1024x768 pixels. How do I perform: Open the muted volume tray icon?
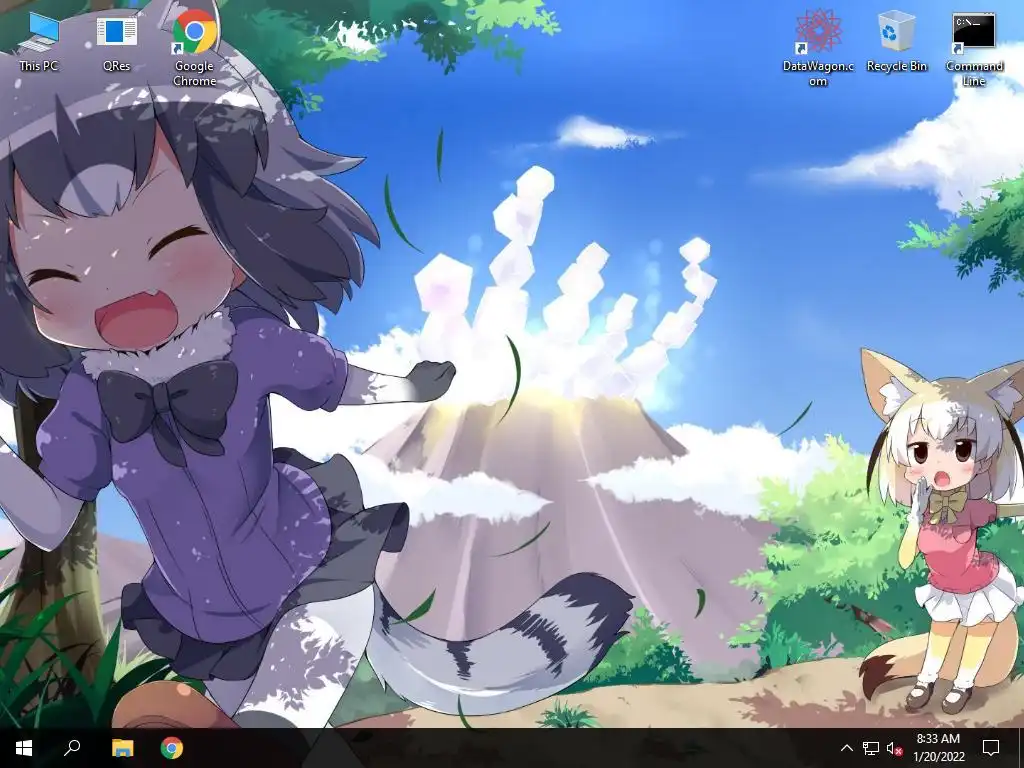[895, 748]
